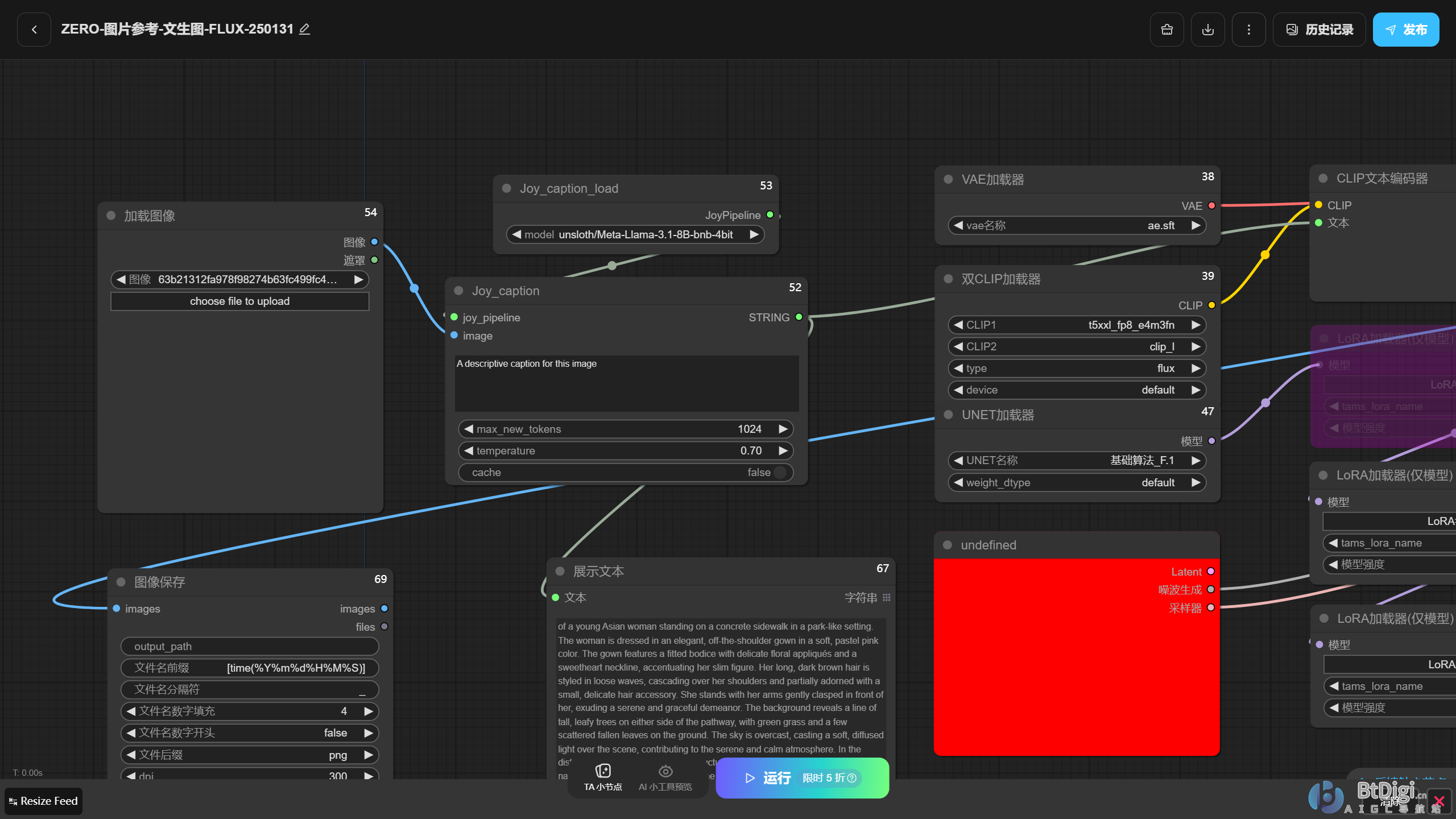Click tams_lora_name in middle LoRA加载器 node

pos(1389,543)
